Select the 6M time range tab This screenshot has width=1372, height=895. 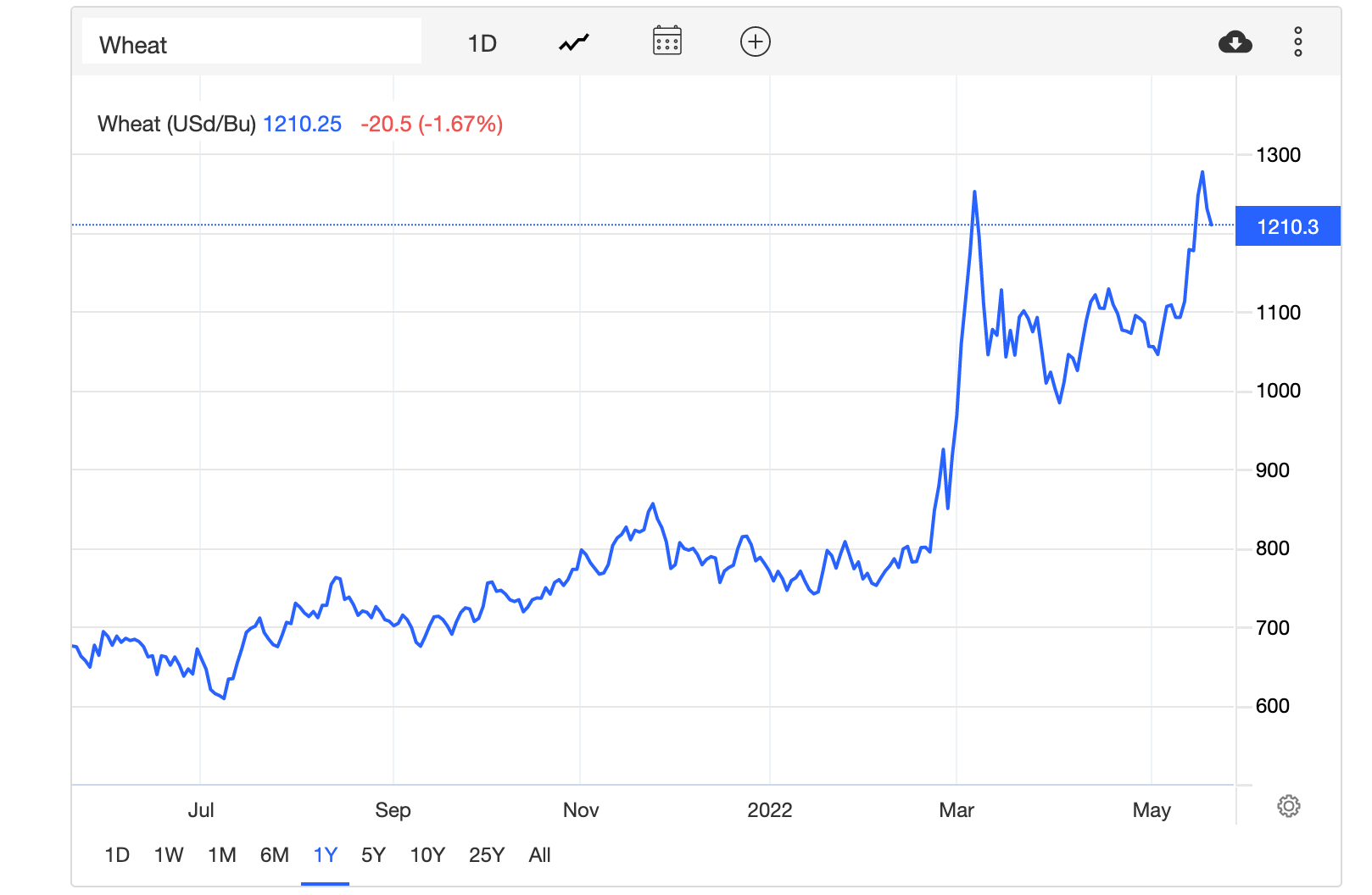tap(275, 855)
